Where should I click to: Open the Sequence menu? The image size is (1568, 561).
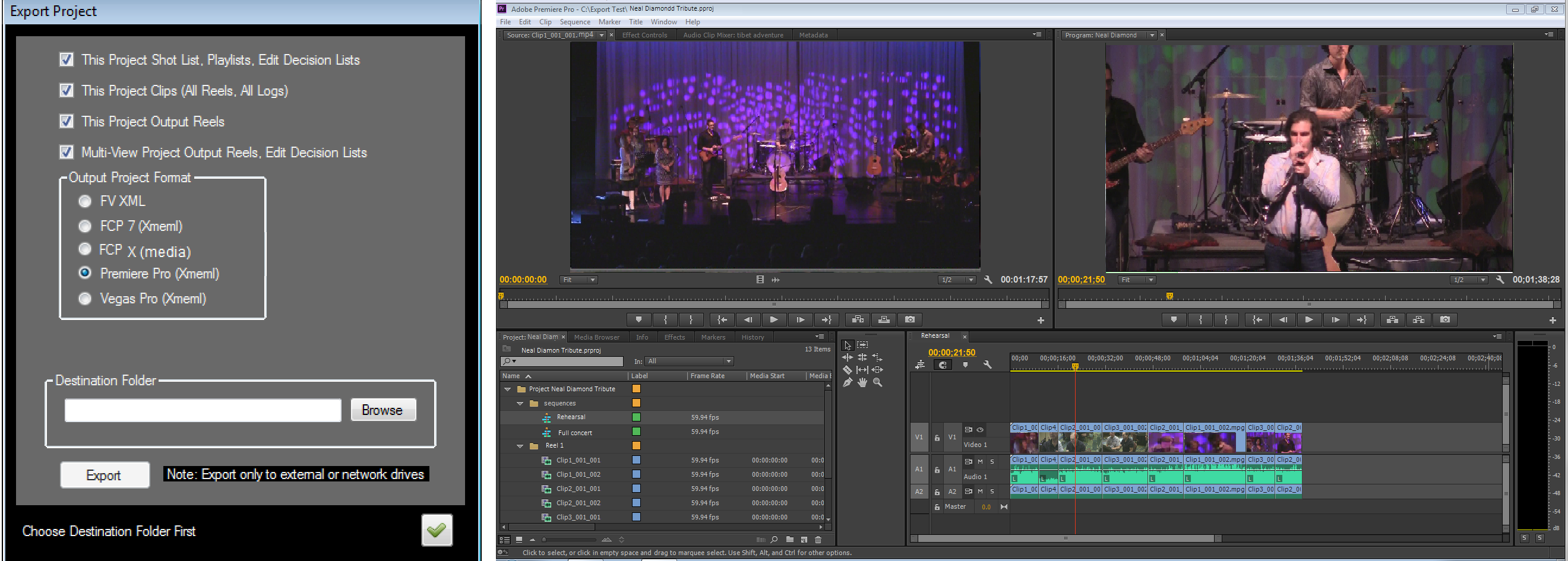(x=574, y=22)
